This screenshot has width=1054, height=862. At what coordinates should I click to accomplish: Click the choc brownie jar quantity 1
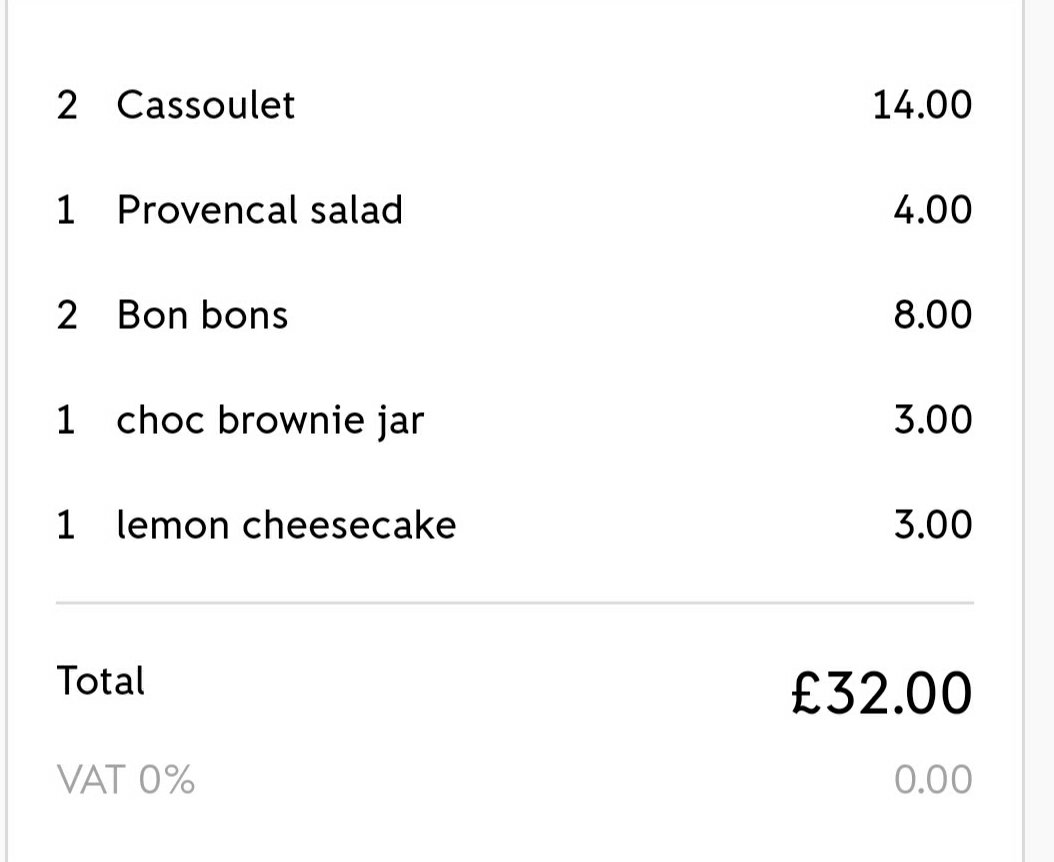coord(66,420)
